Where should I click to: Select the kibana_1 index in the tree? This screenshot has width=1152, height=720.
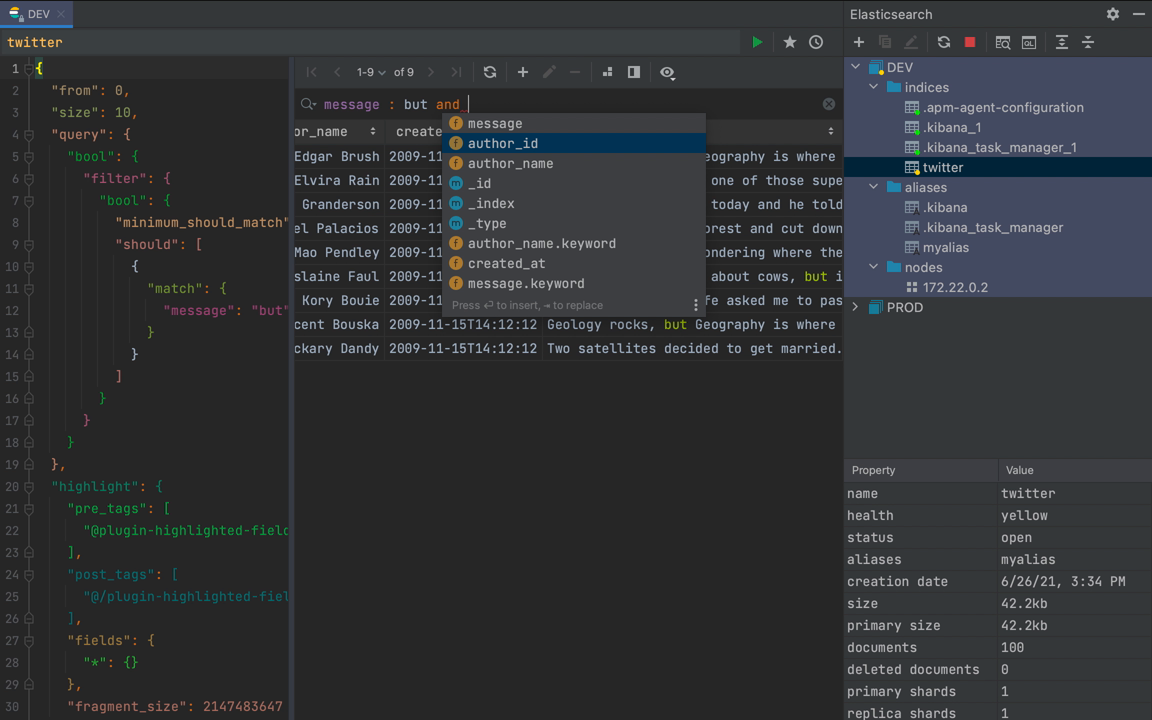click(948, 127)
